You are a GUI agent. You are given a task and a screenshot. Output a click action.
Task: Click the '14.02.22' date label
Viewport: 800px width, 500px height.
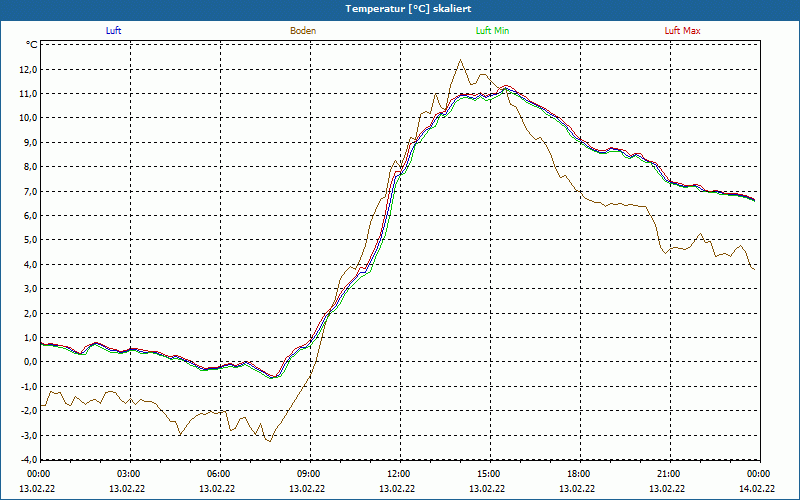759,488
